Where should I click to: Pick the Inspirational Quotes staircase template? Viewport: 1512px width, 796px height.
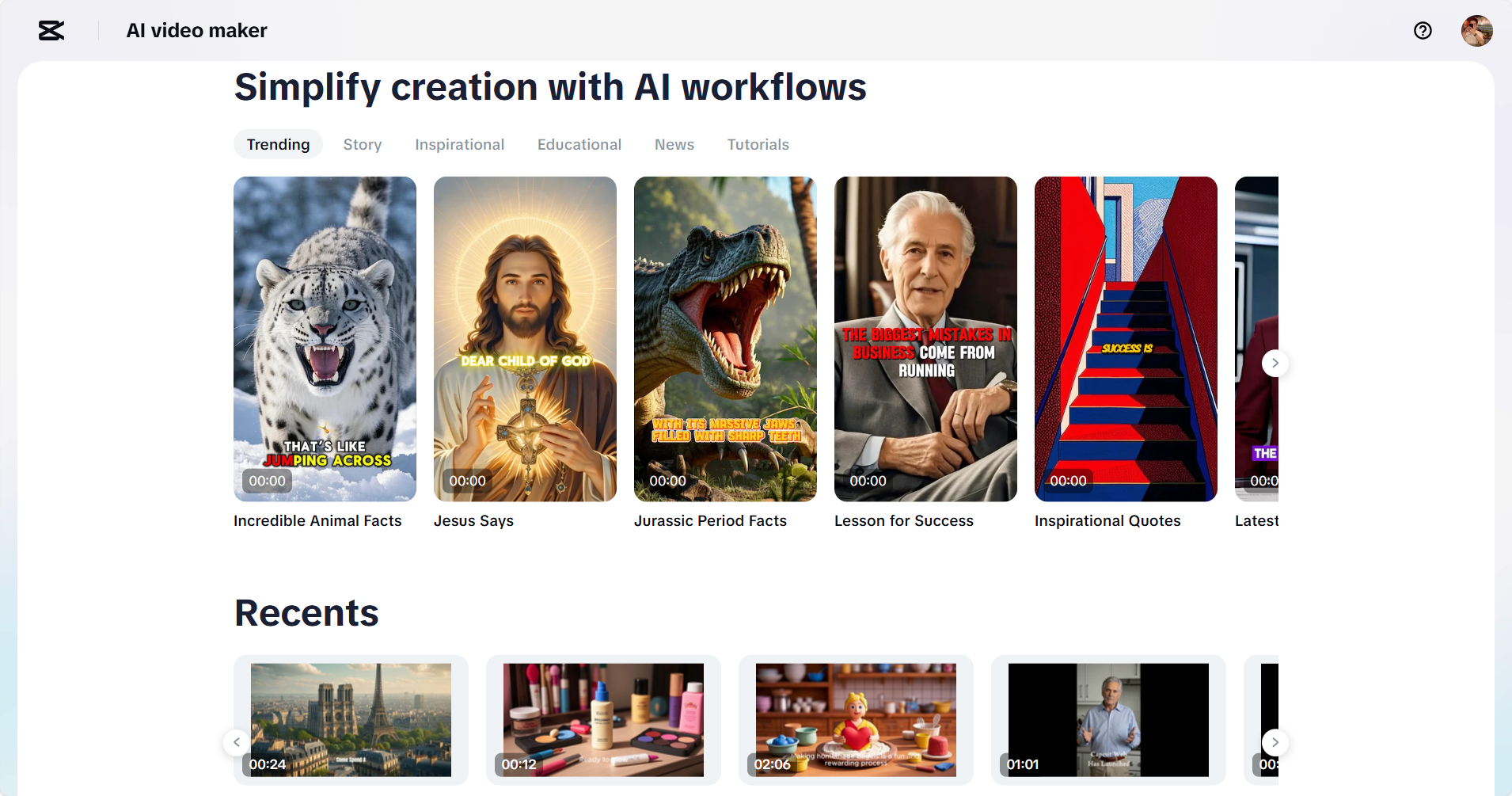1126,338
